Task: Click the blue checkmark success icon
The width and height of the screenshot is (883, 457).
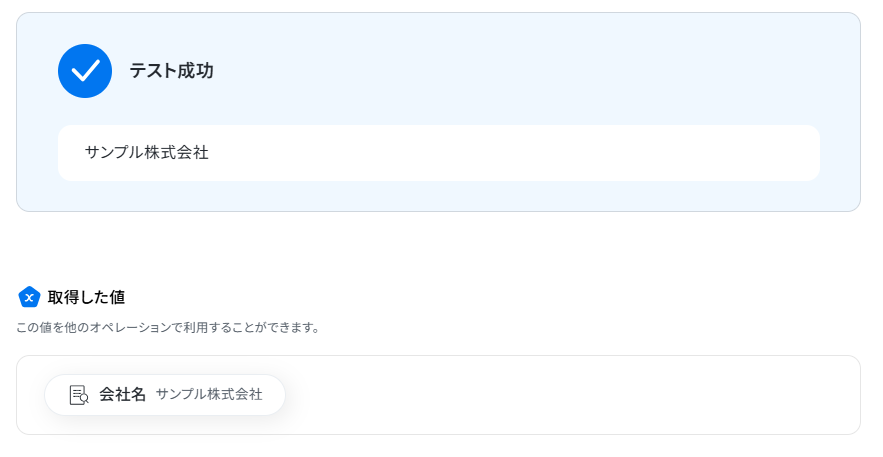Action: point(85,71)
